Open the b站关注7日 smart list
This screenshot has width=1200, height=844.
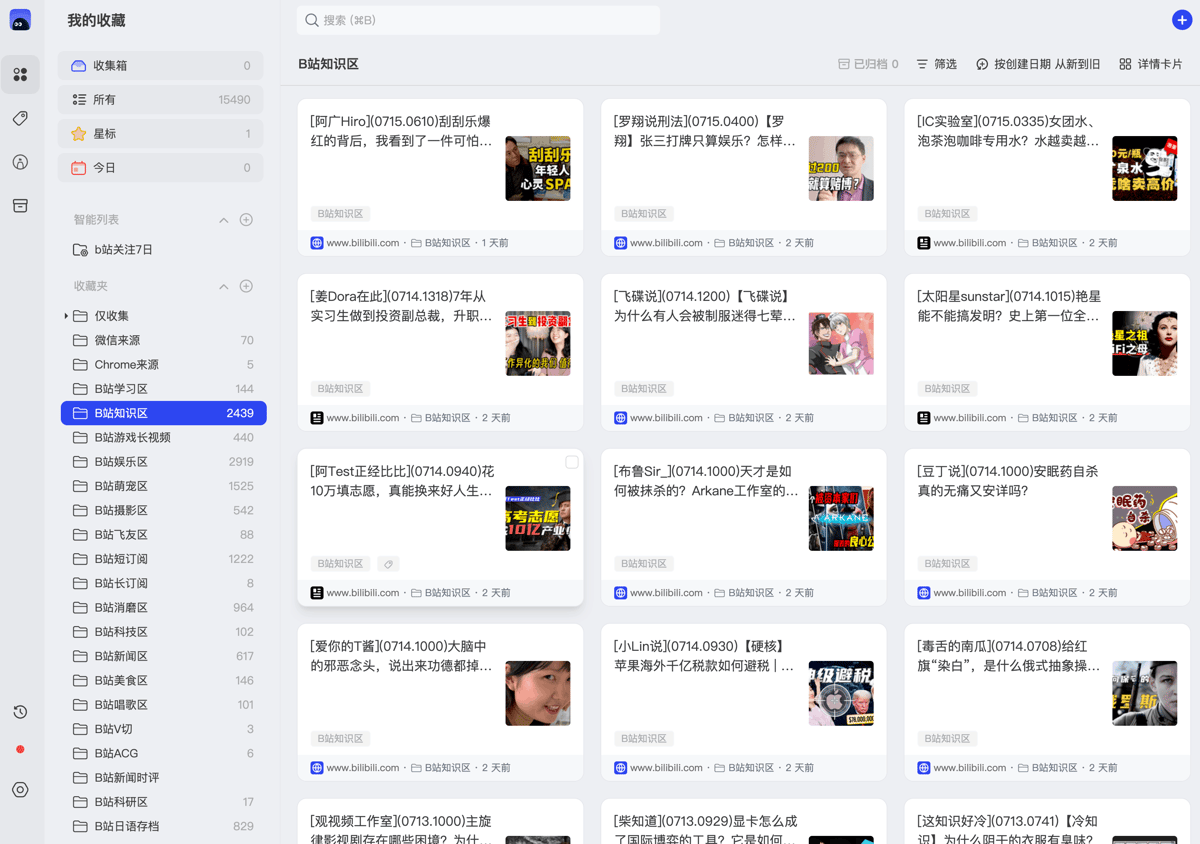coord(161,250)
